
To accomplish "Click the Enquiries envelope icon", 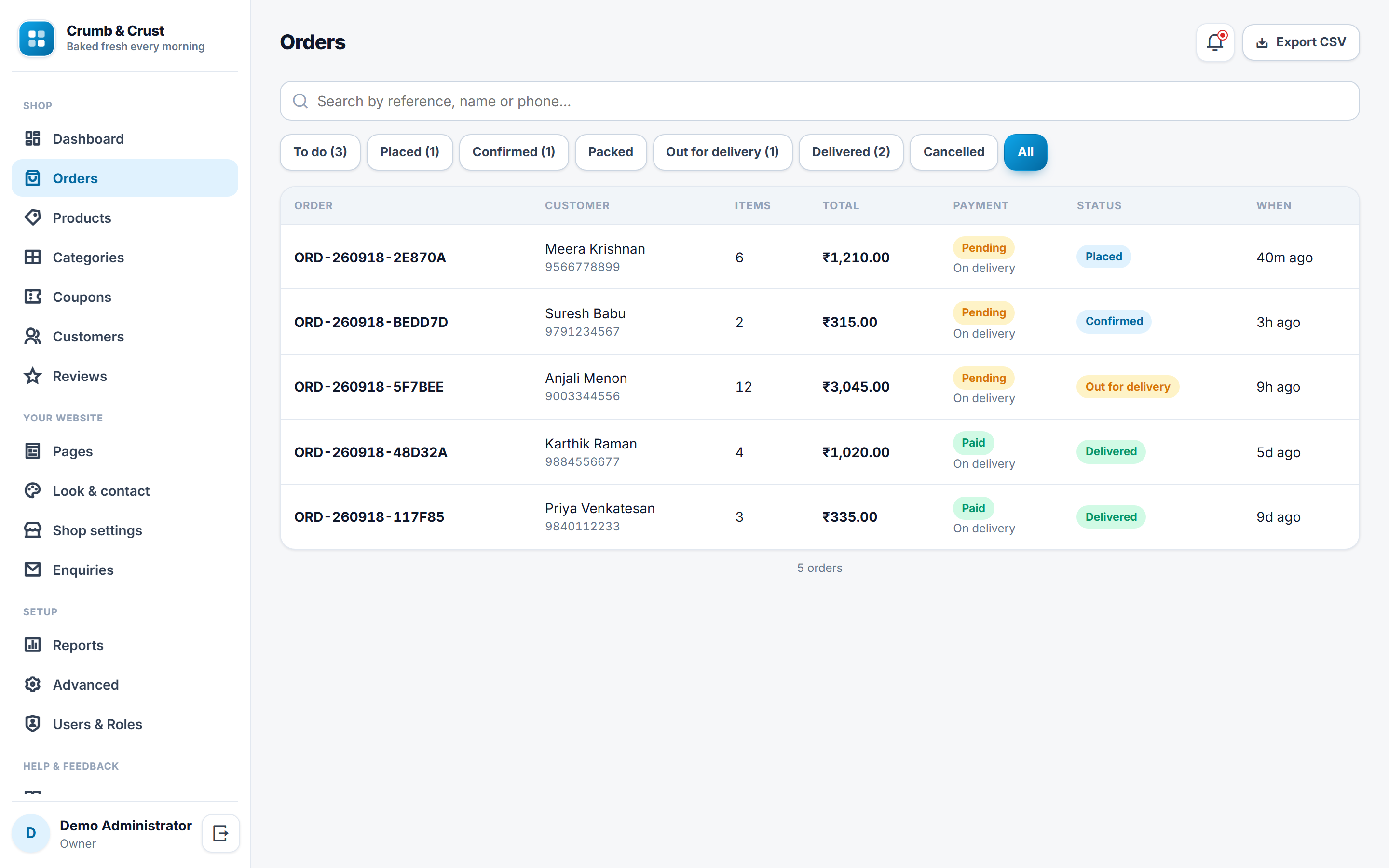I will (x=33, y=570).
